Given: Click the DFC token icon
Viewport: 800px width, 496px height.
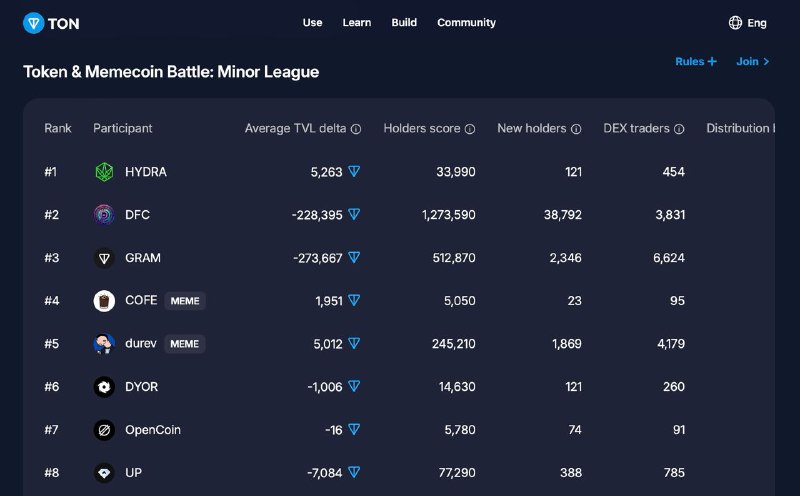Looking at the screenshot, I should click(x=104, y=215).
